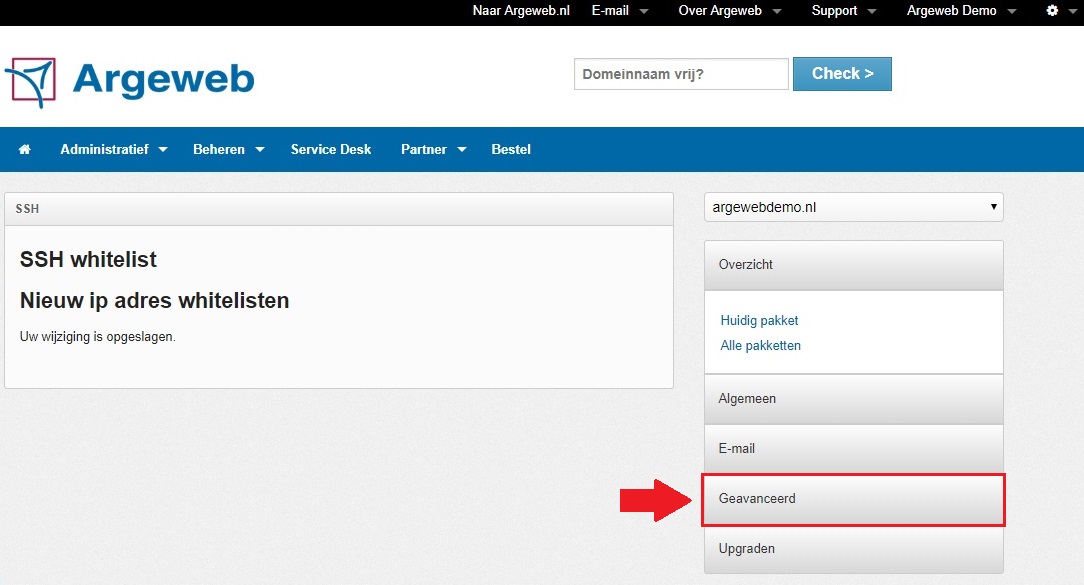
Task: Expand the E-mail sidebar section
Action: click(853, 449)
